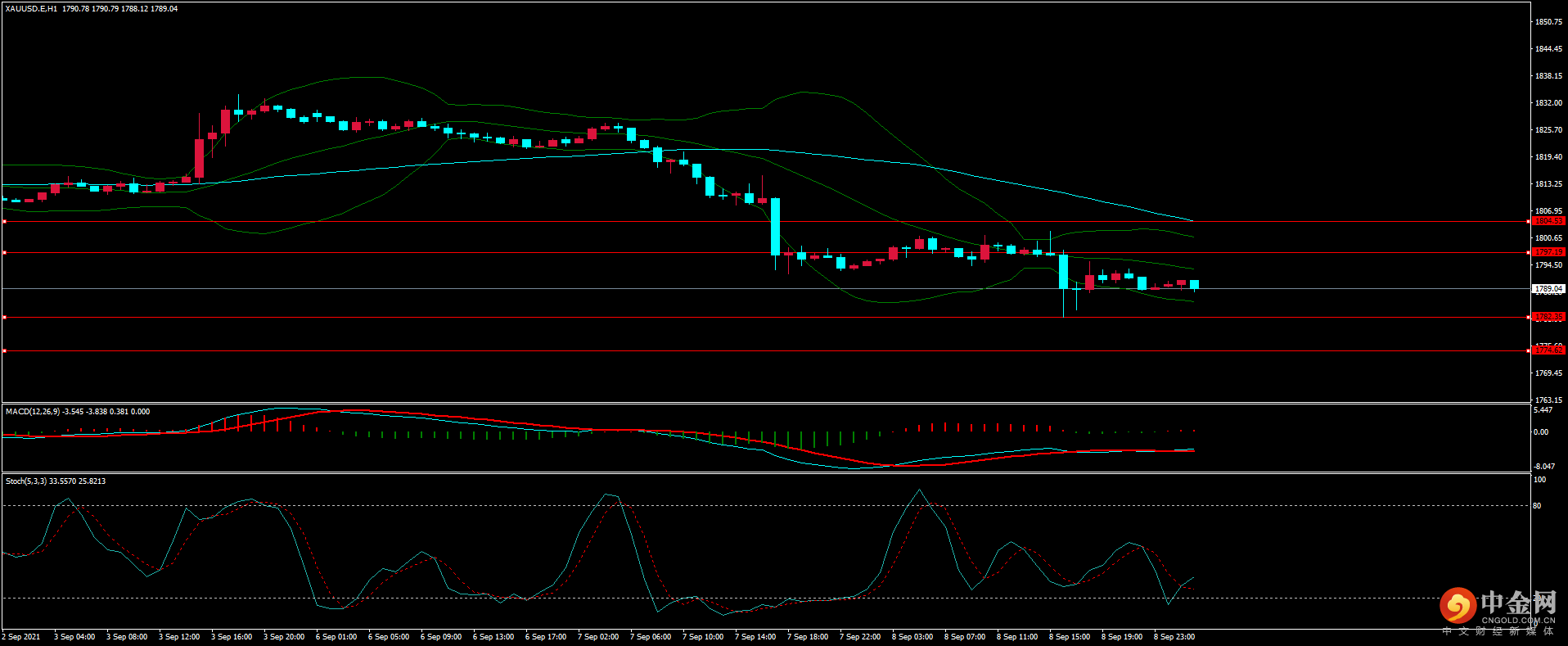The image size is (1568, 646).
Task: Click the 1763.15 price scale value
Action: pyautogui.click(x=1548, y=400)
